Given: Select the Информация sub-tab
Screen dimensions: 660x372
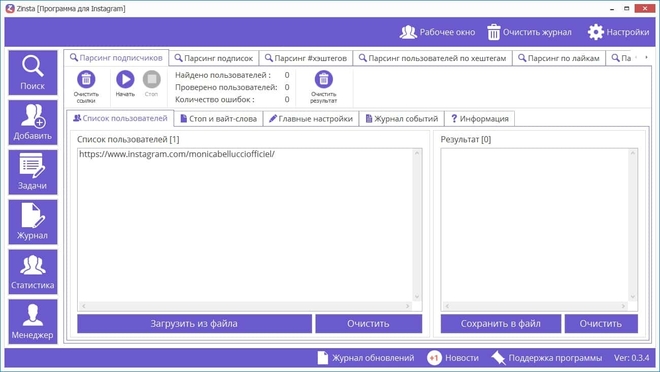Looking at the screenshot, I should pyautogui.click(x=480, y=119).
